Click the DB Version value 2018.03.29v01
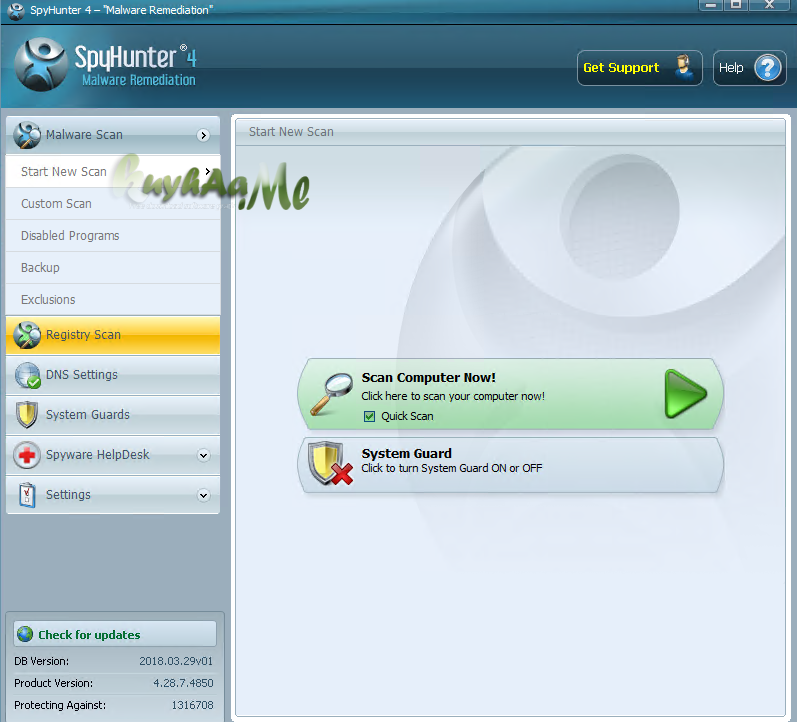Screen dimensions: 797x722 point(176,661)
